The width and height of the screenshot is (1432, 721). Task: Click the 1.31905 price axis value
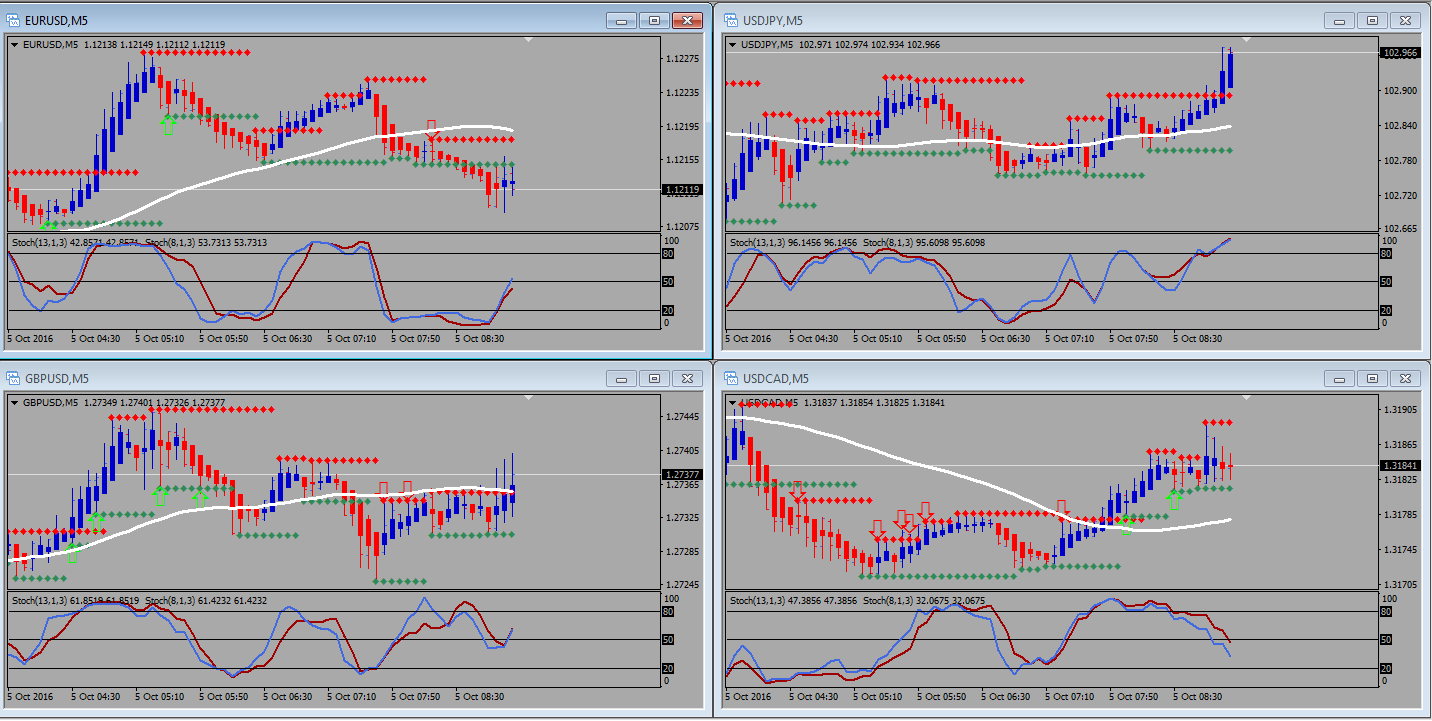pyautogui.click(x=1399, y=410)
